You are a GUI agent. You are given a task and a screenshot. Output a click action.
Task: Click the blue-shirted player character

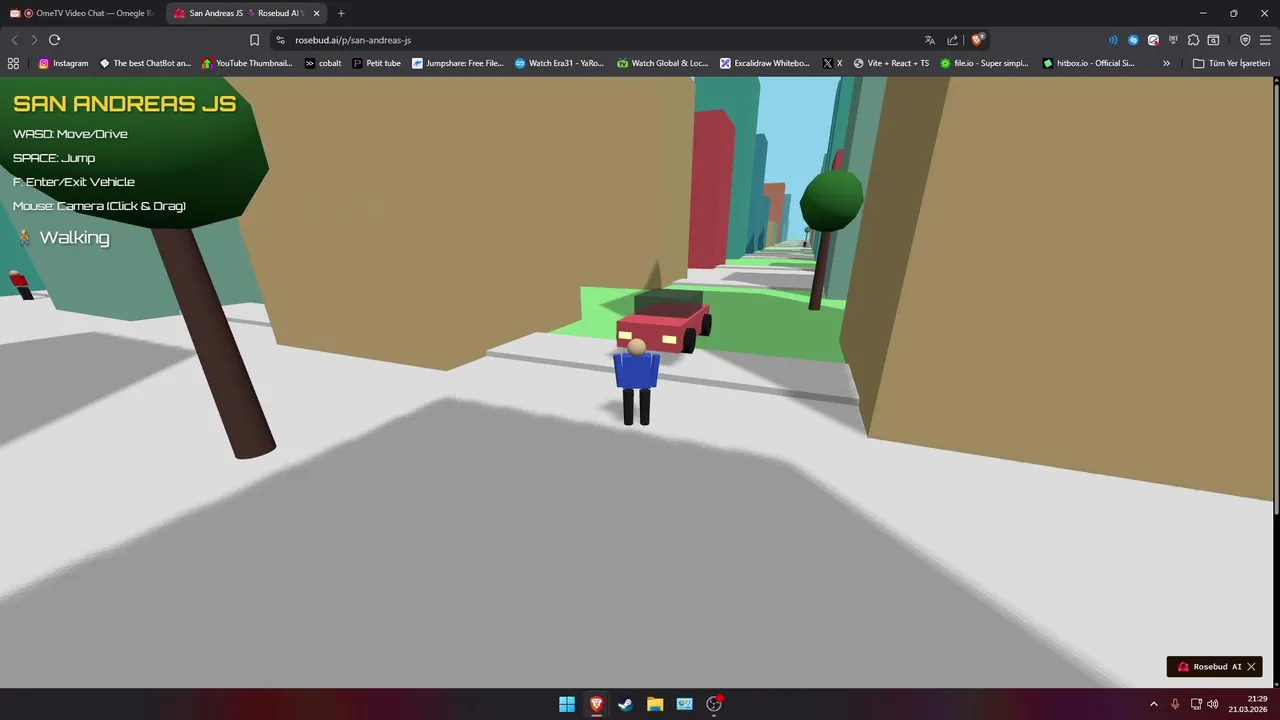coord(636,381)
